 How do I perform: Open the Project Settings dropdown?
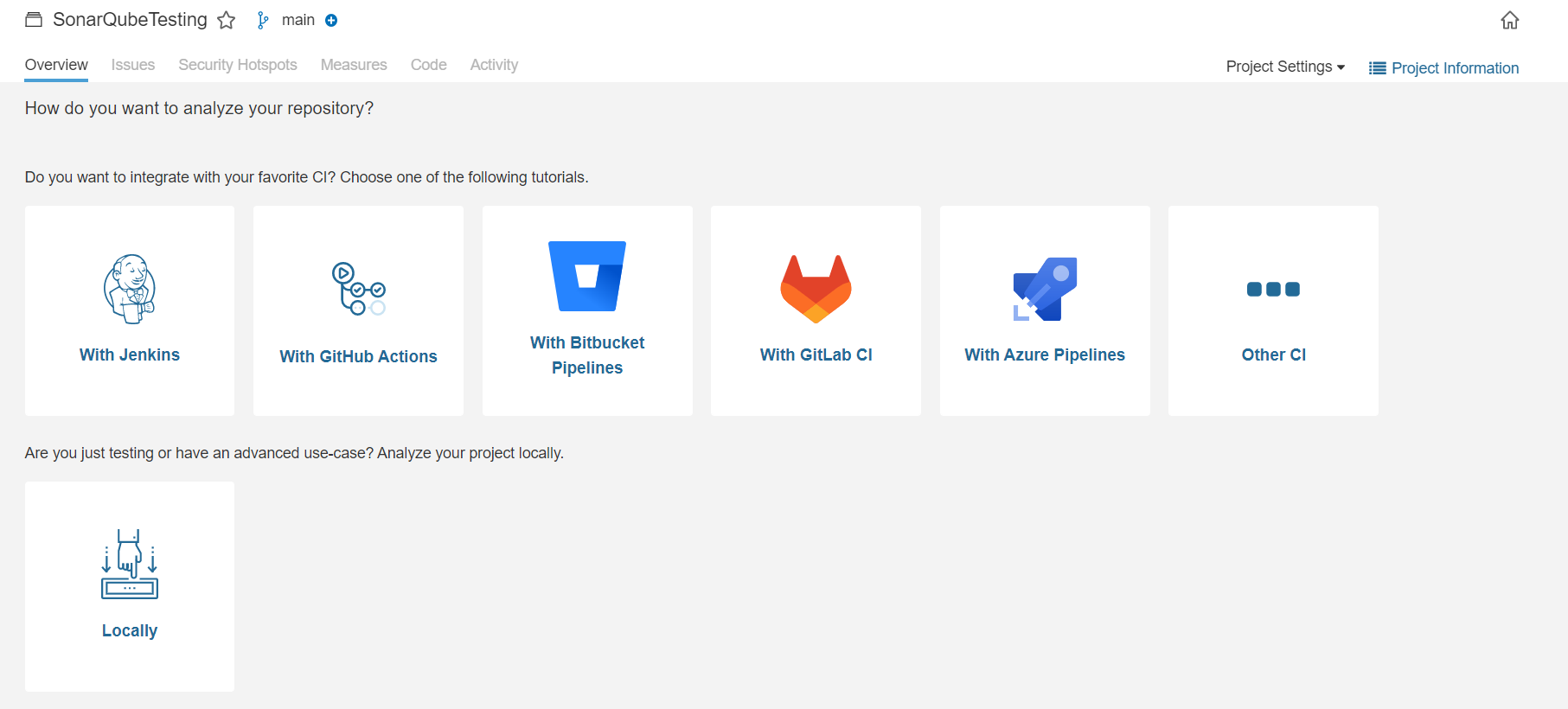click(1285, 67)
